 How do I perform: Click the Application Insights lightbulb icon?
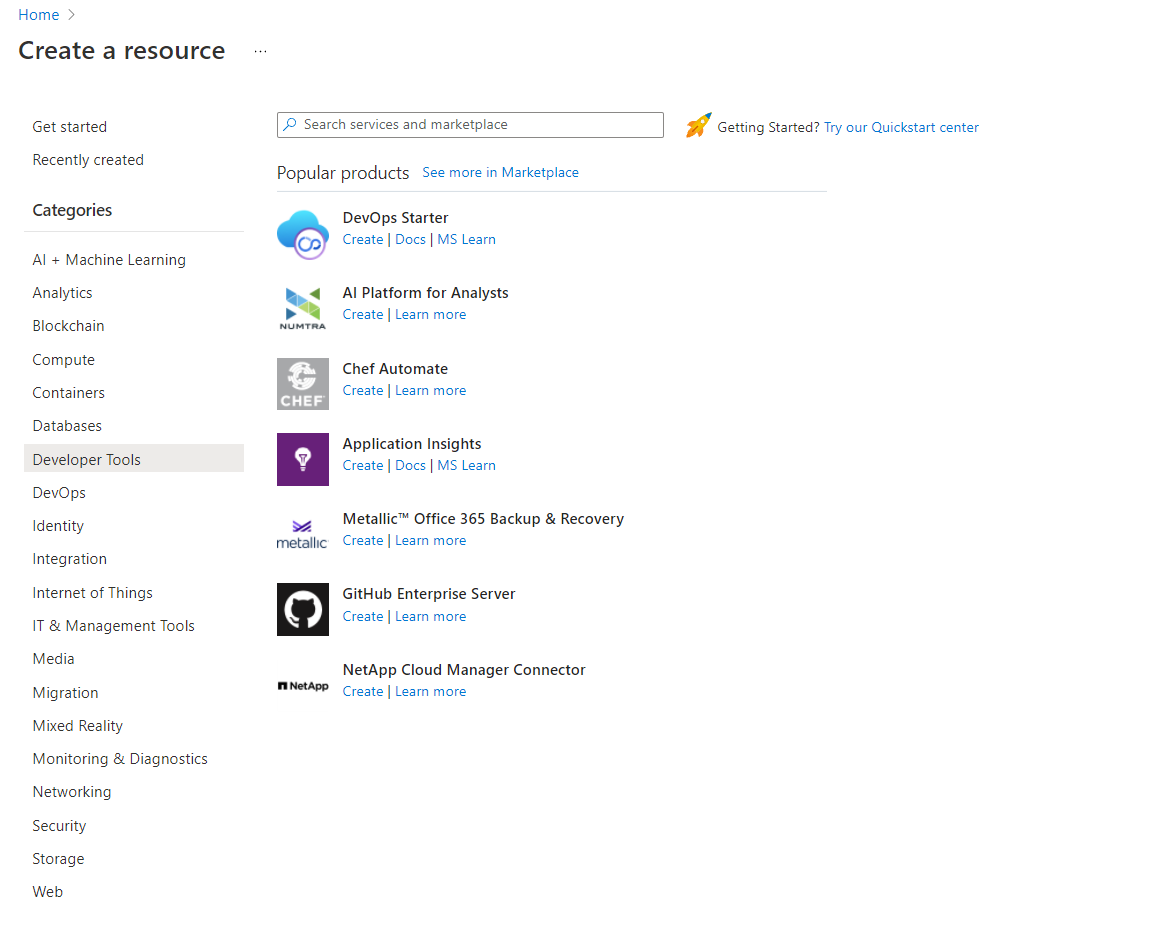point(303,459)
